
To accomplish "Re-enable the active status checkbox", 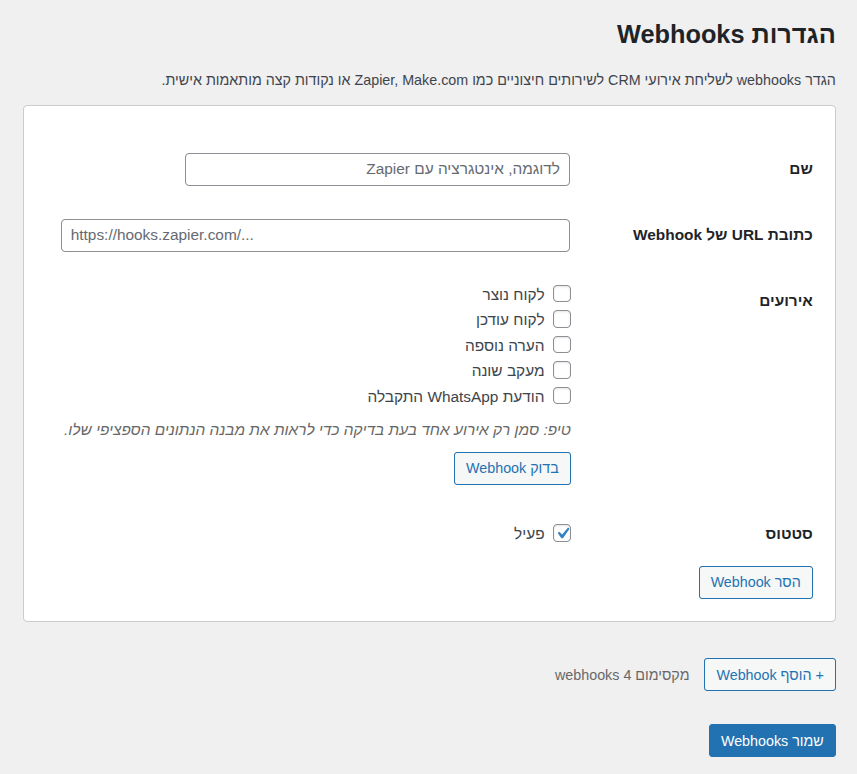I will 562,533.
